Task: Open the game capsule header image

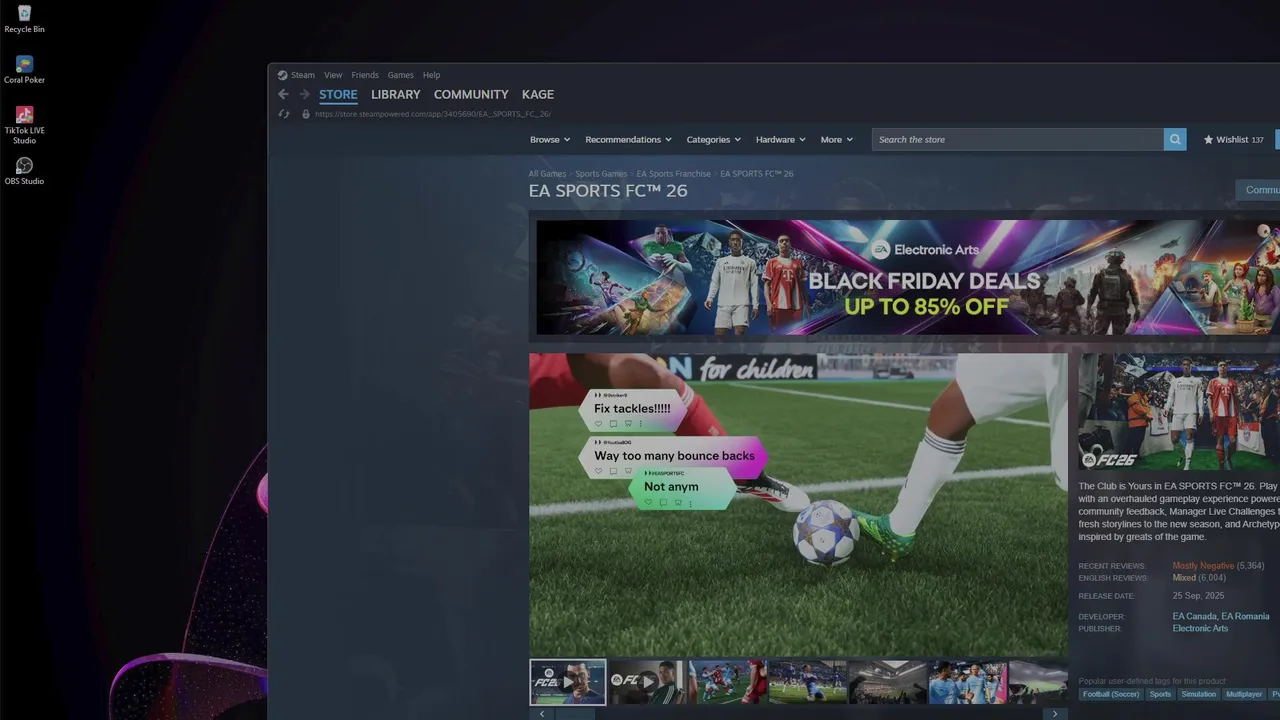Action: click(1179, 412)
